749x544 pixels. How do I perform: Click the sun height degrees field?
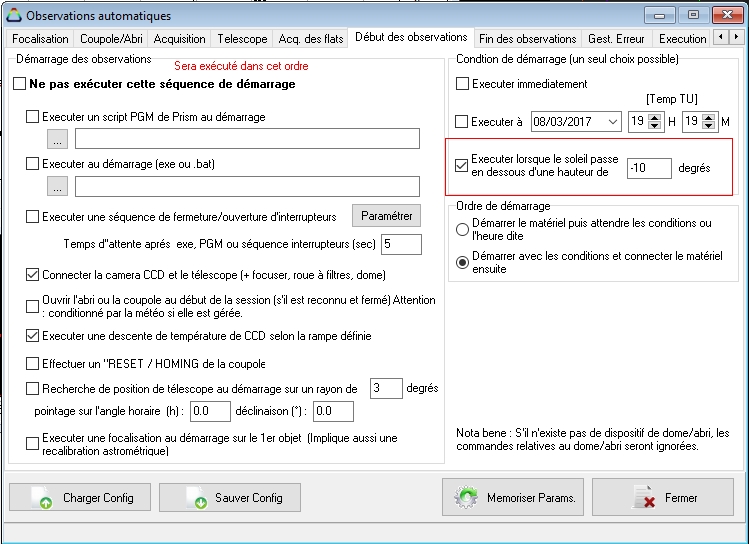pyautogui.click(x=649, y=169)
